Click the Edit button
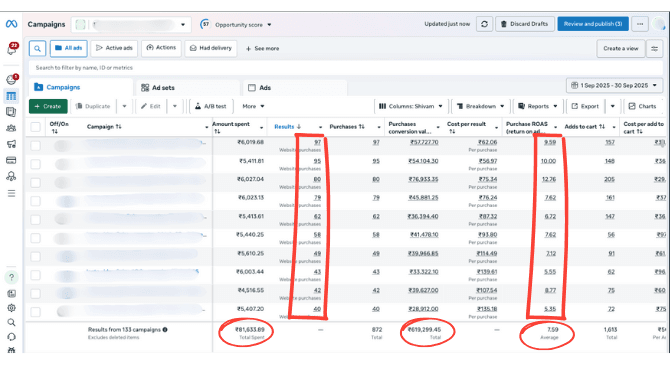This screenshot has width=670, height=376. pos(151,106)
